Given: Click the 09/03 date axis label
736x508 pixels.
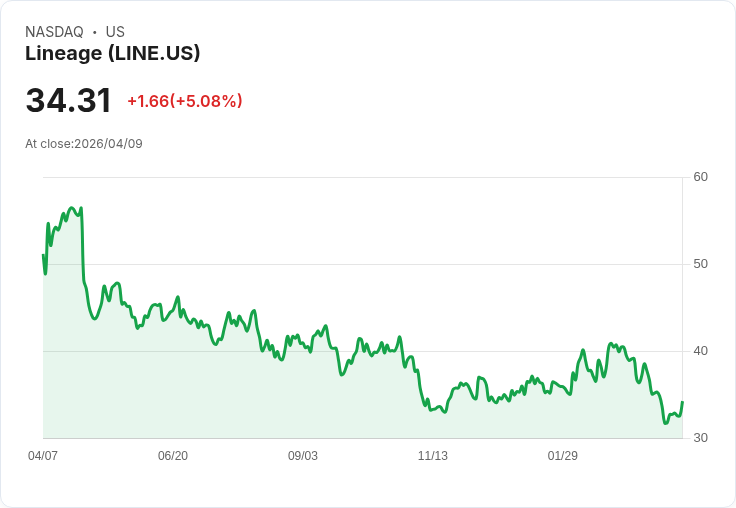Looking at the screenshot, I should 303,456.
